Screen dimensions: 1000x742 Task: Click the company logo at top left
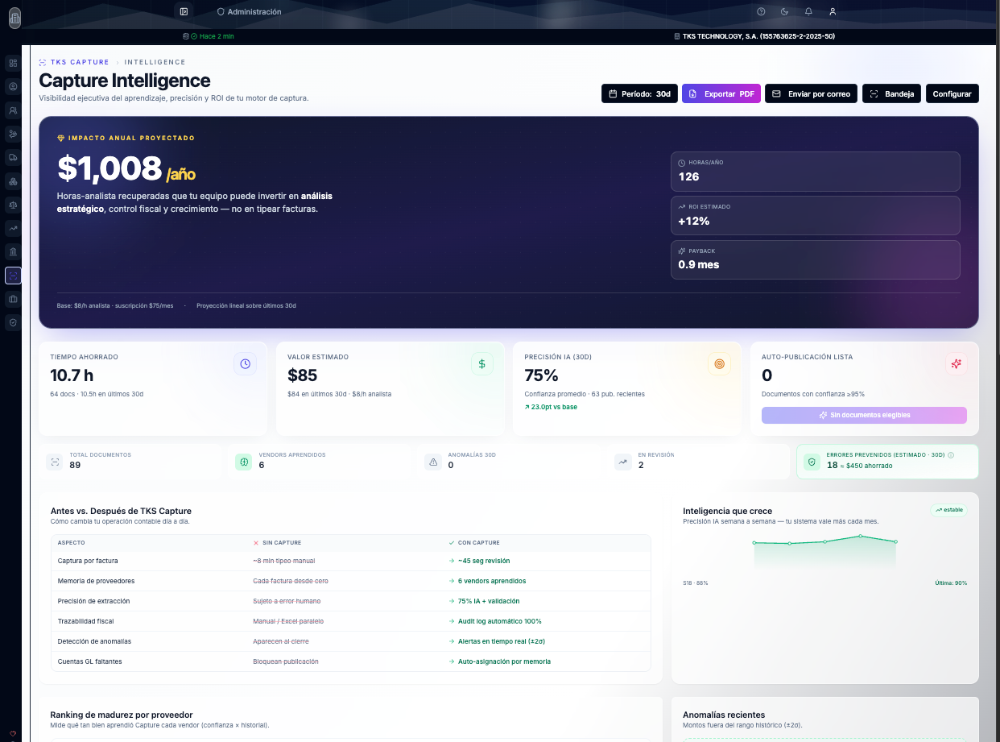point(15,17)
